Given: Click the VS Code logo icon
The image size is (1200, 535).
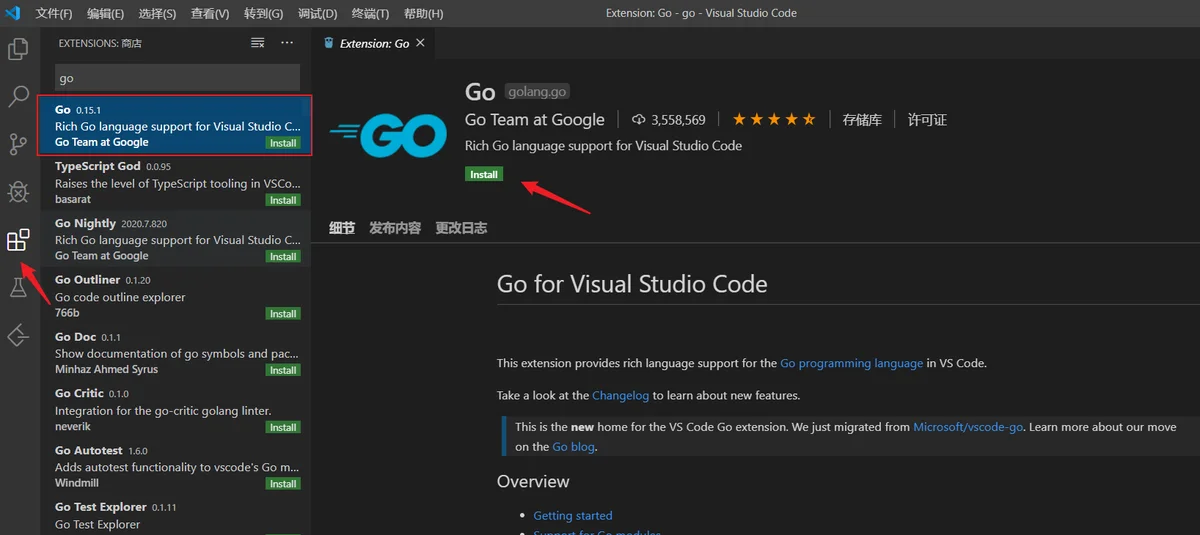Looking at the screenshot, I should pos(13,13).
